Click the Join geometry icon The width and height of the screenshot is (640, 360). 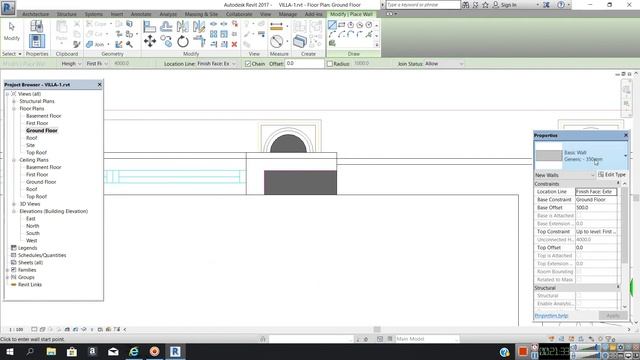(89, 44)
